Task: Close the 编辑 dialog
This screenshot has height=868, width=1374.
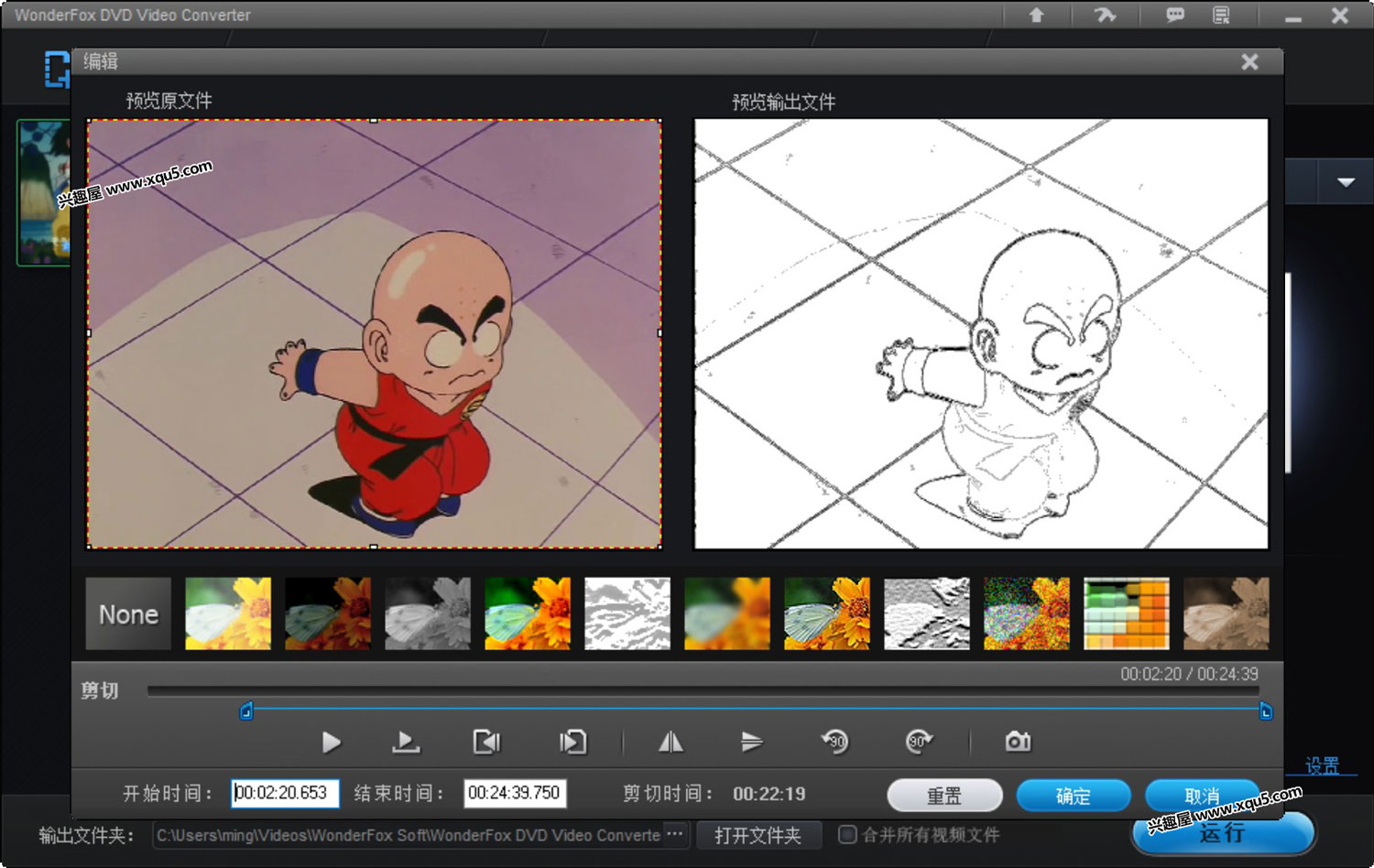Action: tap(1249, 61)
